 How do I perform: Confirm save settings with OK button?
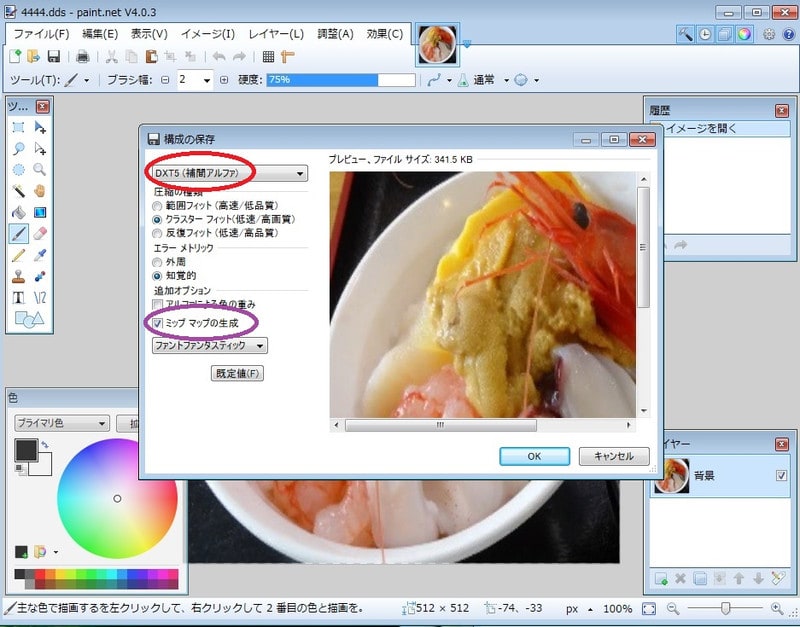534,456
